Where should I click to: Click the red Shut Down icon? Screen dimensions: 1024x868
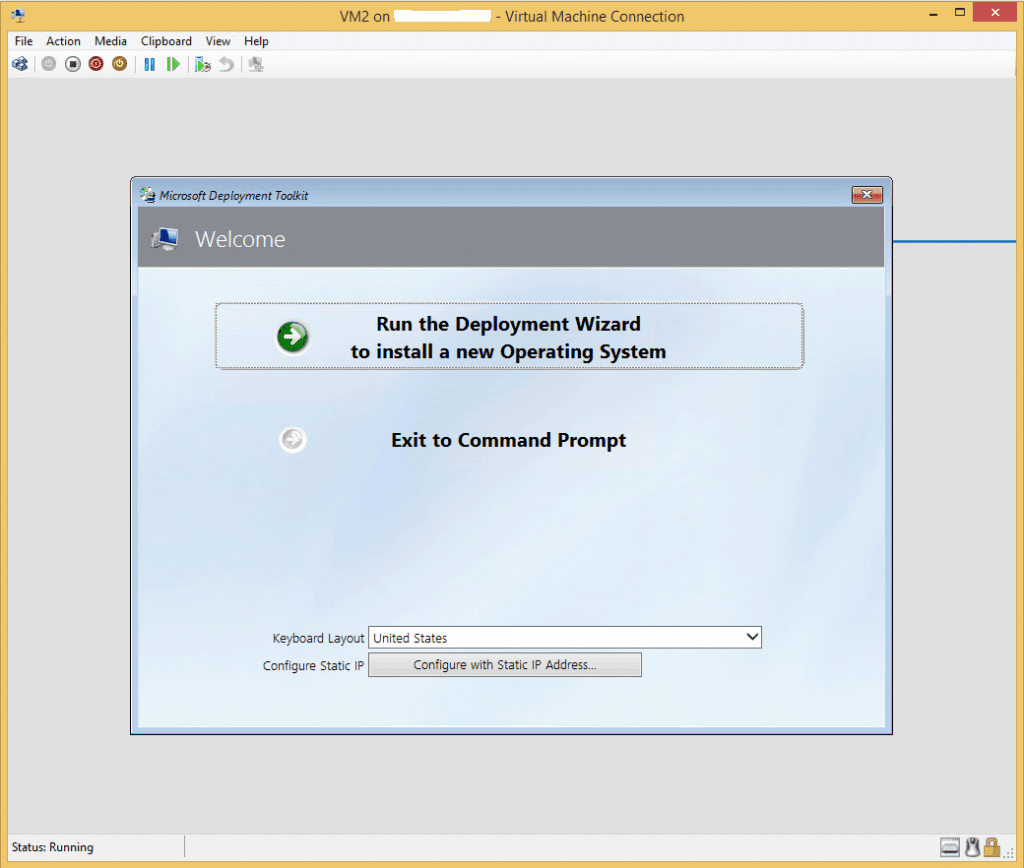click(x=96, y=64)
